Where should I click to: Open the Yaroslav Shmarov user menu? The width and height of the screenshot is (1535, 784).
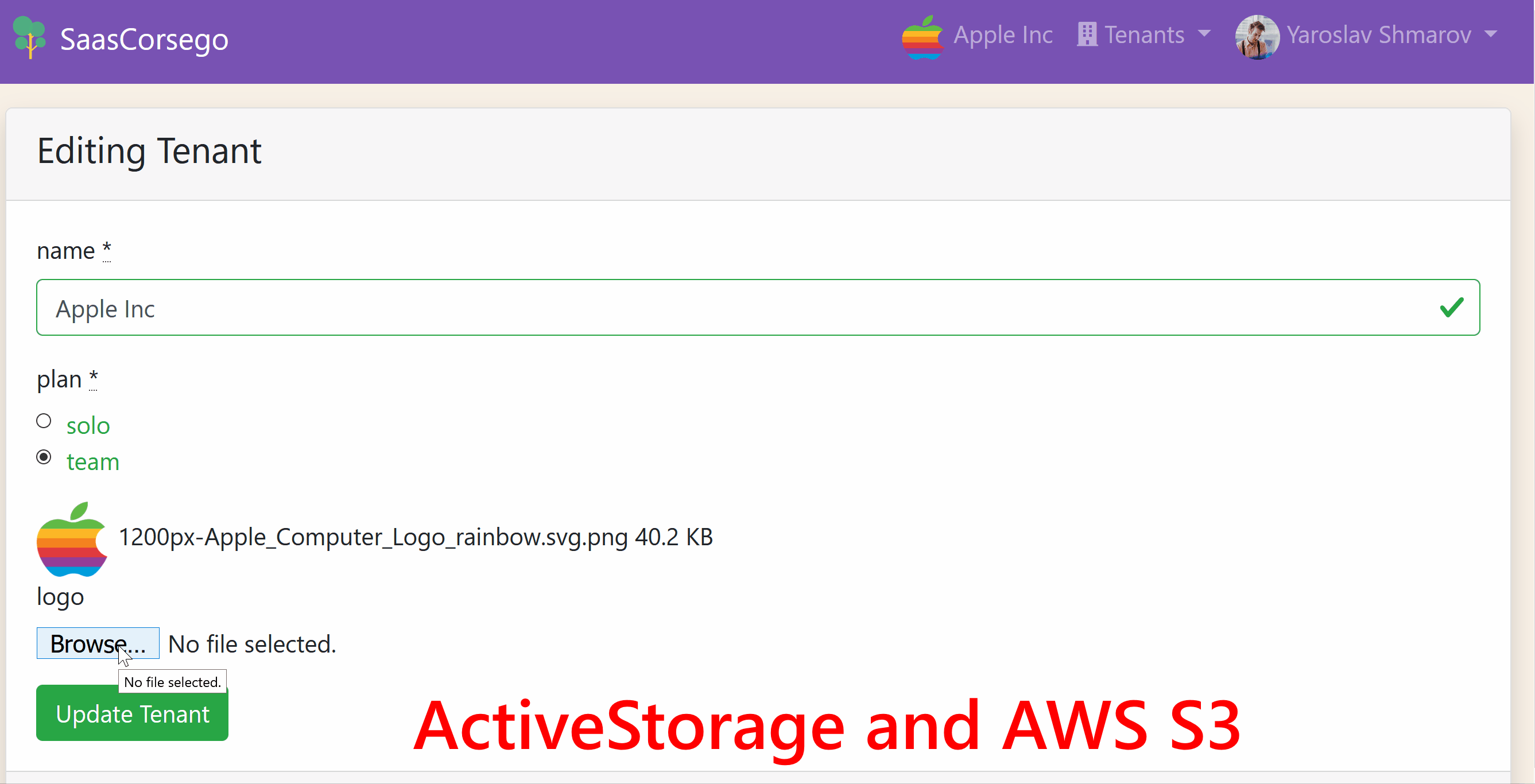tap(1378, 35)
